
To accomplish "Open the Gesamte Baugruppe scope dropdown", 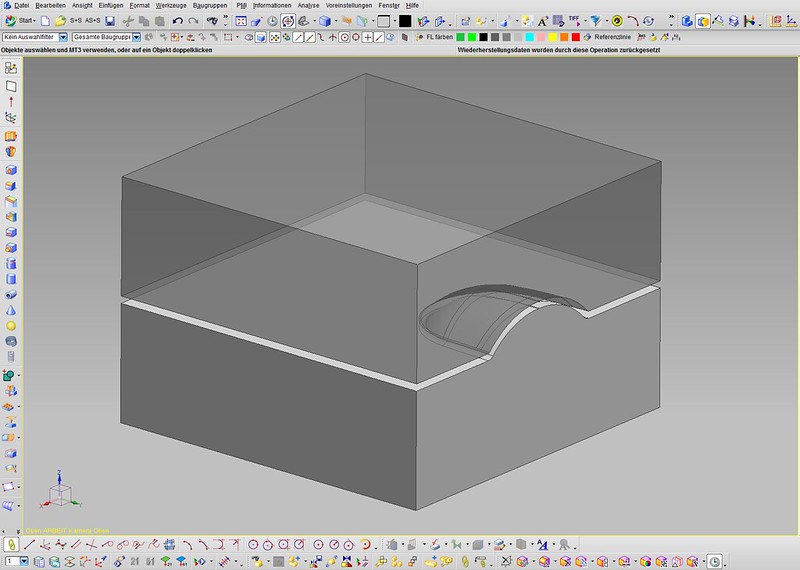I will coord(136,37).
